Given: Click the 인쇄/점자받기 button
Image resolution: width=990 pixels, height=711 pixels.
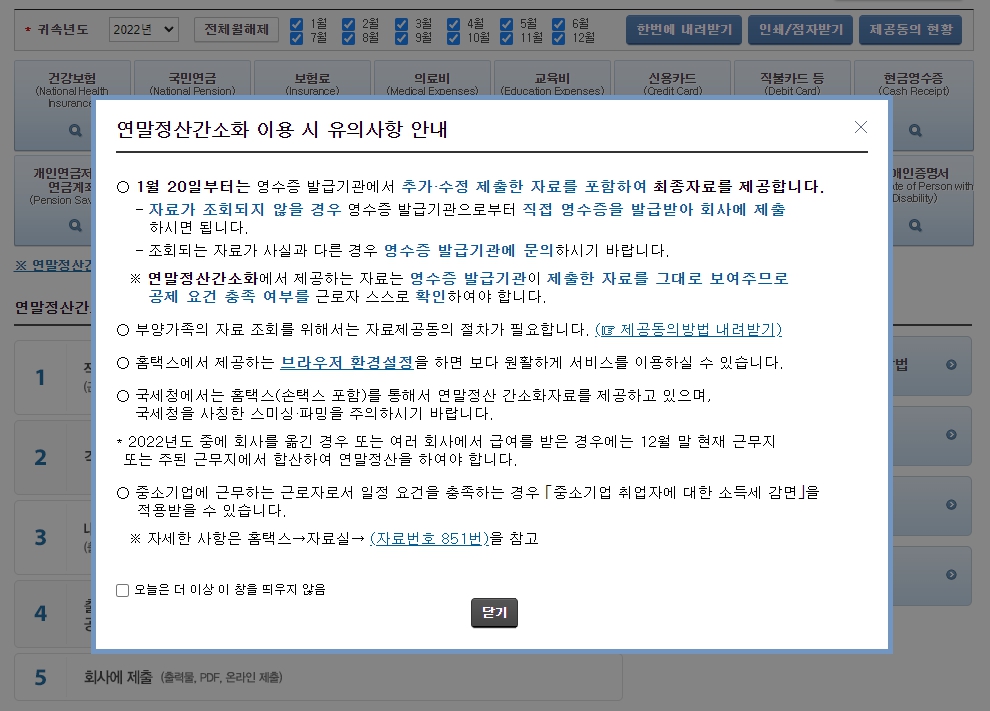Looking at the screenshot, I should coord(801,30).
